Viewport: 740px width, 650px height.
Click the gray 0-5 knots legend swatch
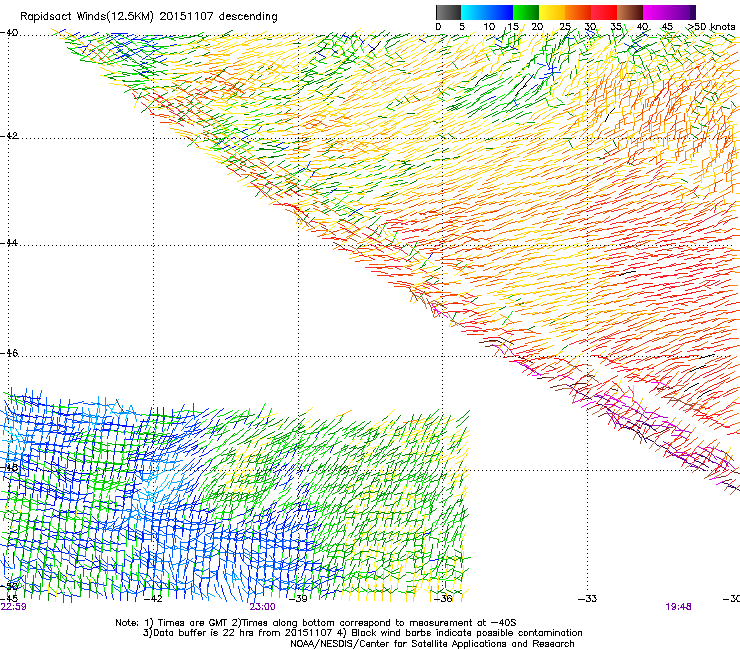point(448,12)
